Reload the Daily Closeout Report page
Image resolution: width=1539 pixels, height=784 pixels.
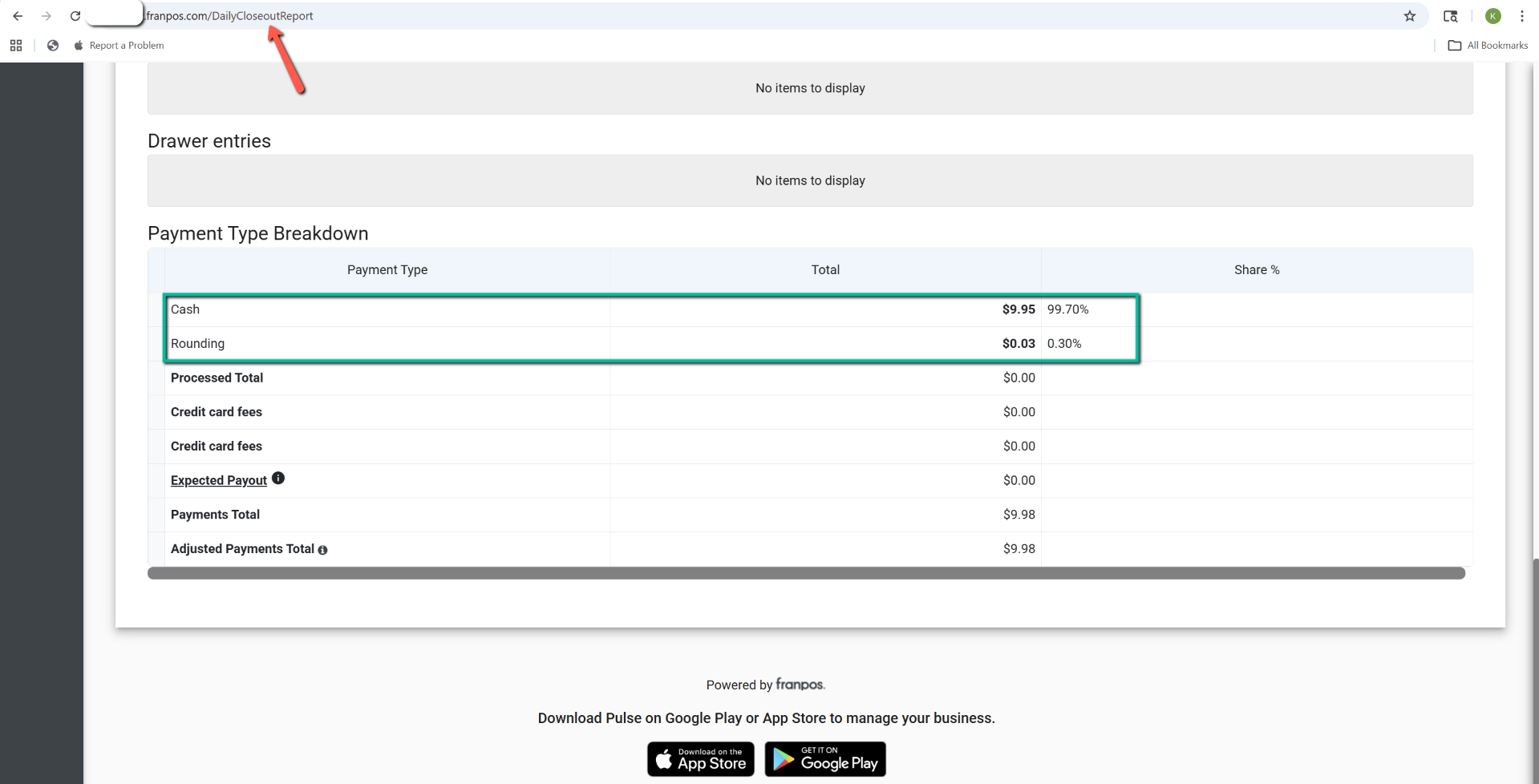tap(75, 16)
